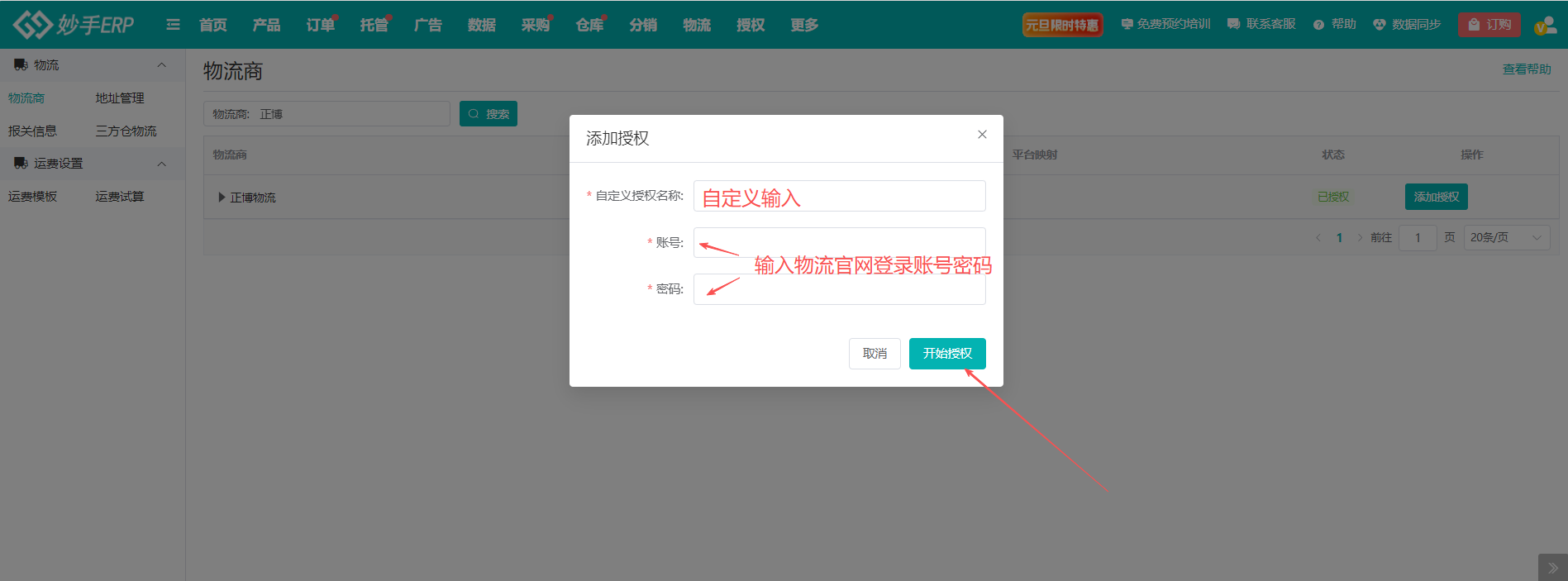The height and width of the screenshot is (581, 1568).
Task: Click the 查看帮助 link
Action: pos(1526,69)
